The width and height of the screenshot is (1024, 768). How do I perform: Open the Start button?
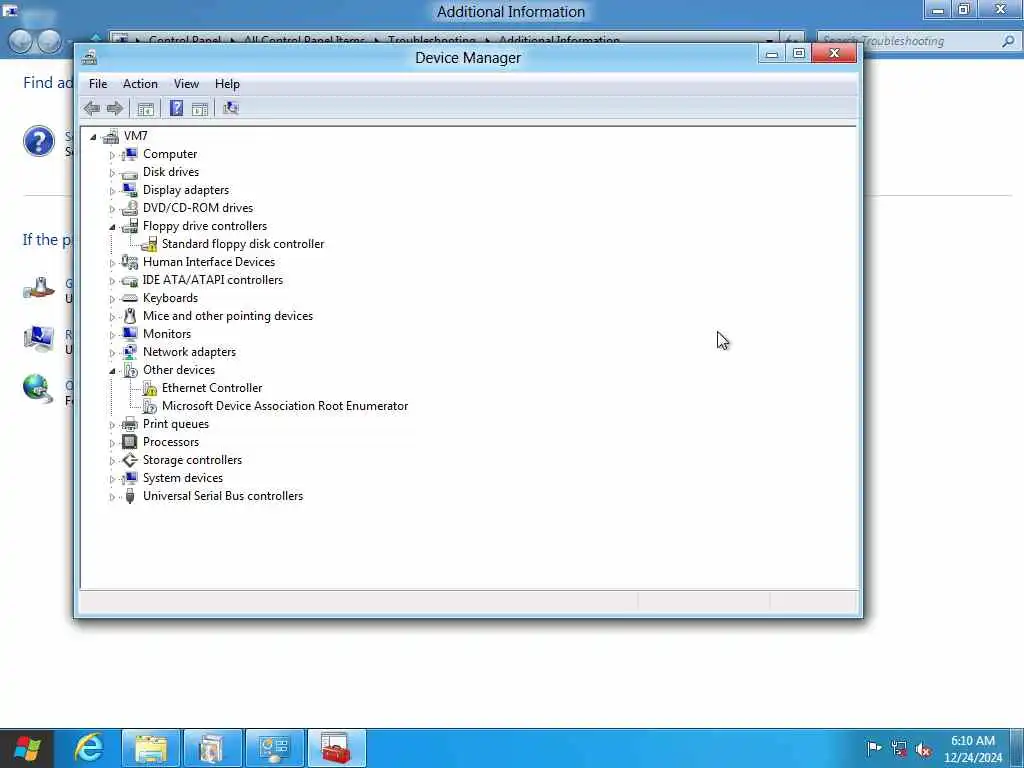(27, 748)
